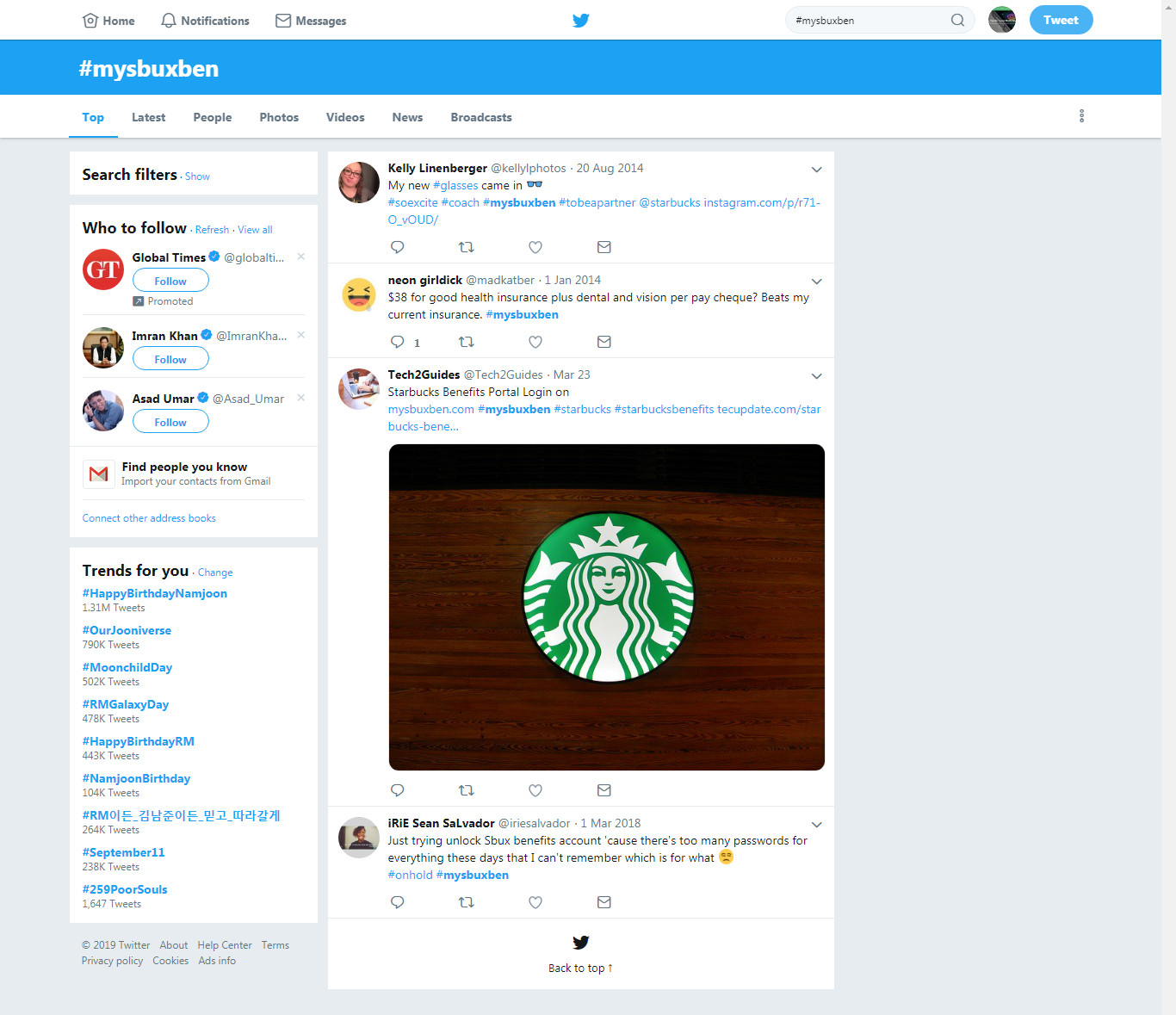This screenshot has height=1015, width=1176.
Task: Go to Home in the top navigation
Action: point(108,21)
